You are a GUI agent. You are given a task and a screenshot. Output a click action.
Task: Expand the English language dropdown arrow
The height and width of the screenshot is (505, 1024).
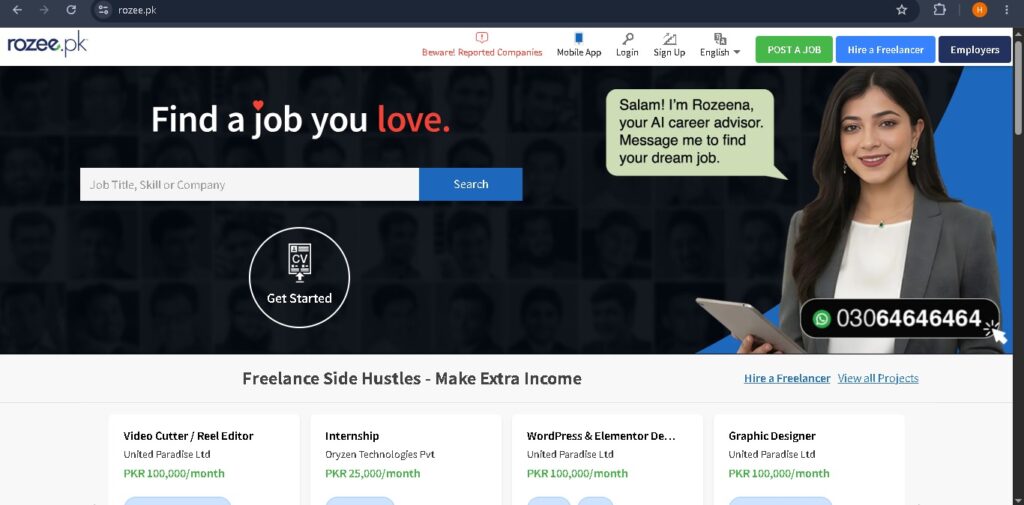point(737,52)
